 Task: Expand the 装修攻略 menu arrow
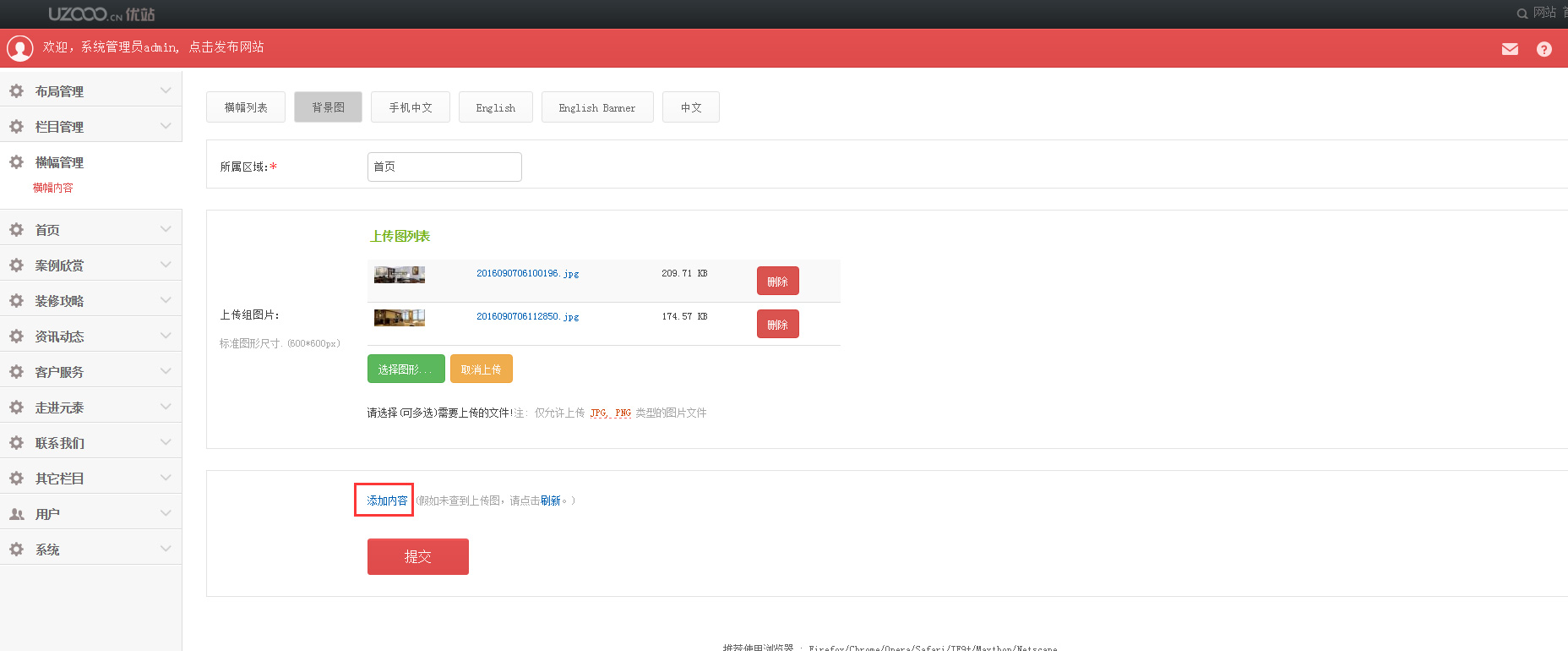[166, 300]
